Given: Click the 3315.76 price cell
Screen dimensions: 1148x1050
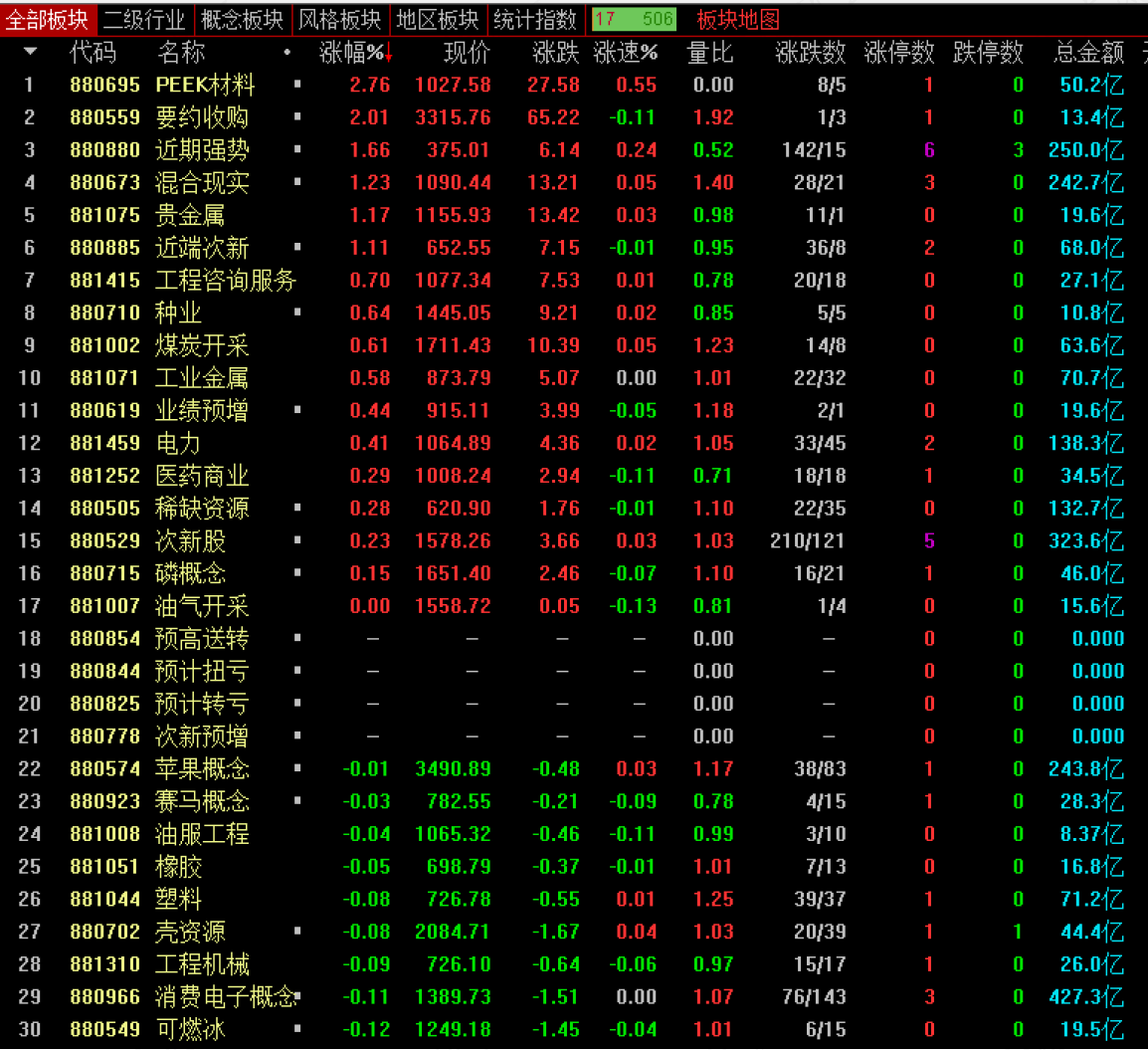Looking at the screenshot, I should 453,117.
